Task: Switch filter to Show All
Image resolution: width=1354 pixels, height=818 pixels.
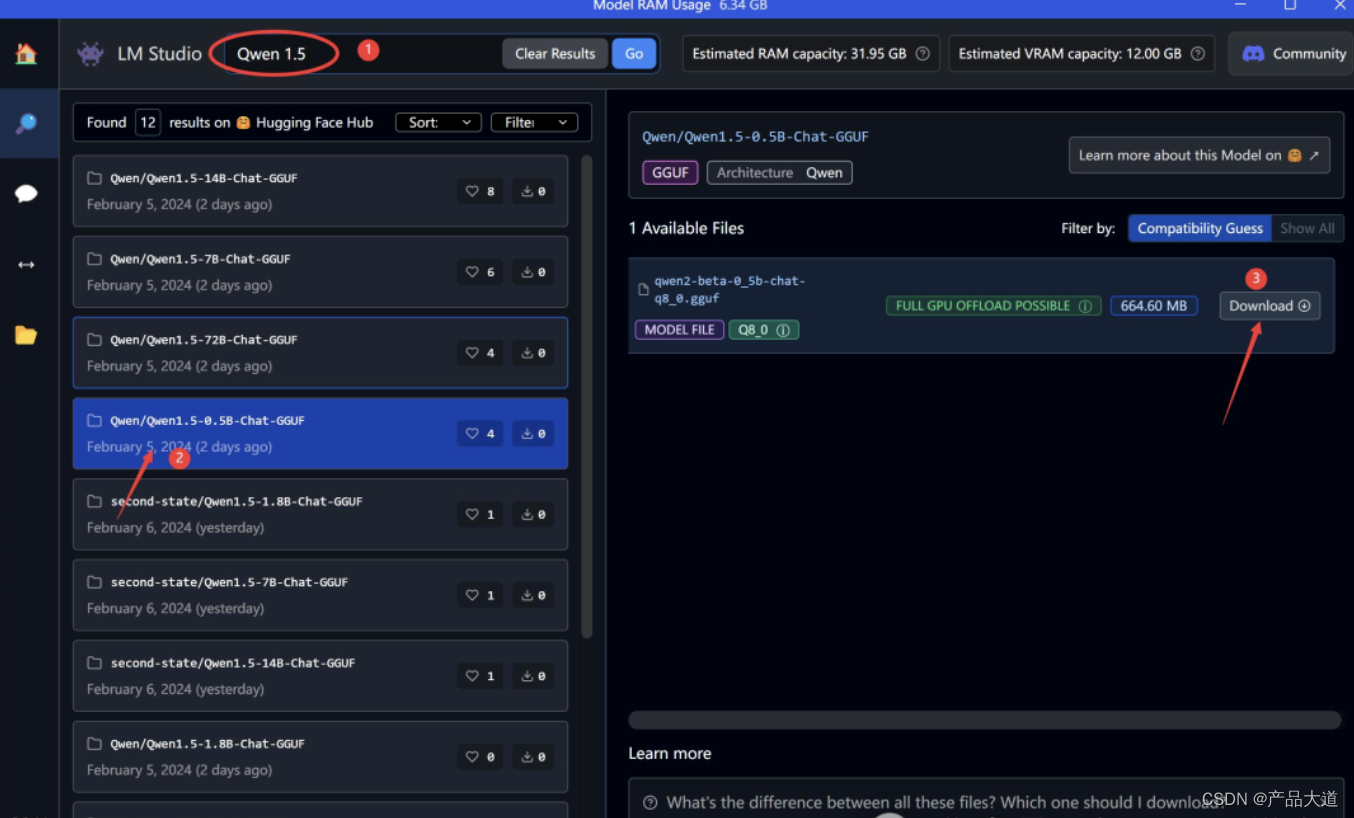Action: [x=1307, y=228]
